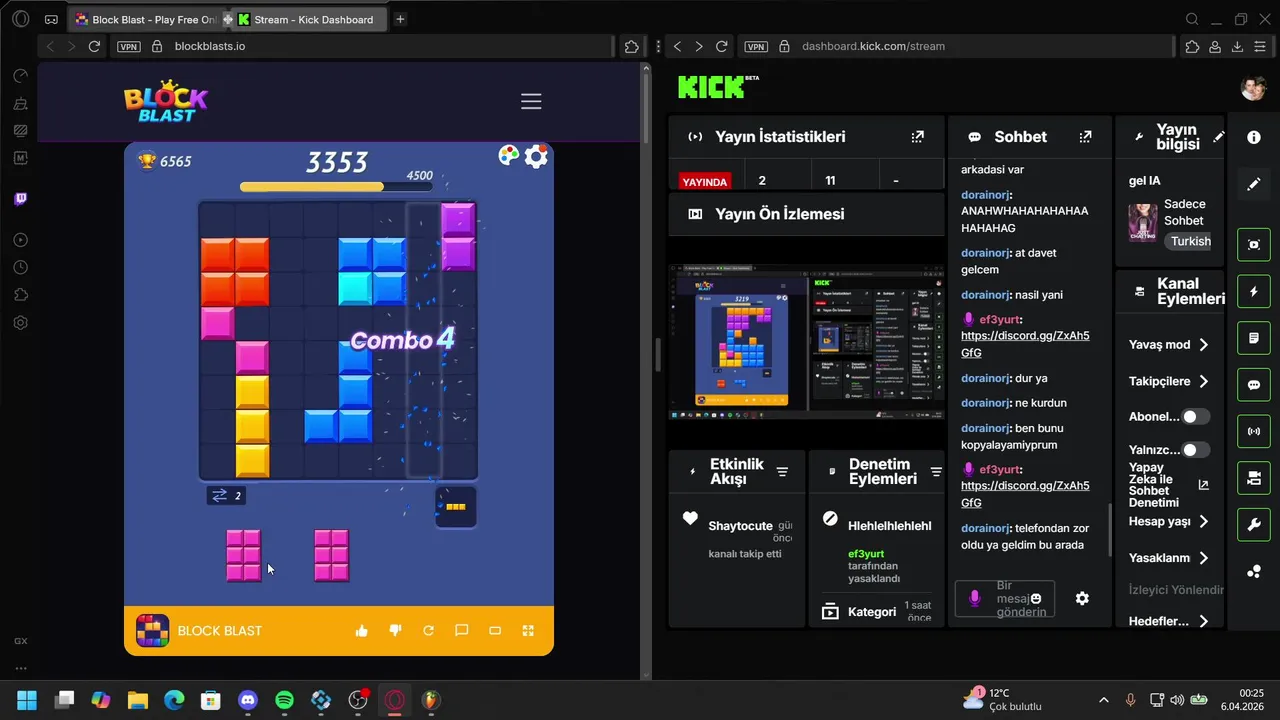Image resolution: width=1280 pixels, height=720 pixels.
Task: Expand Hesap yaşı option
Action: (1169, 521)
